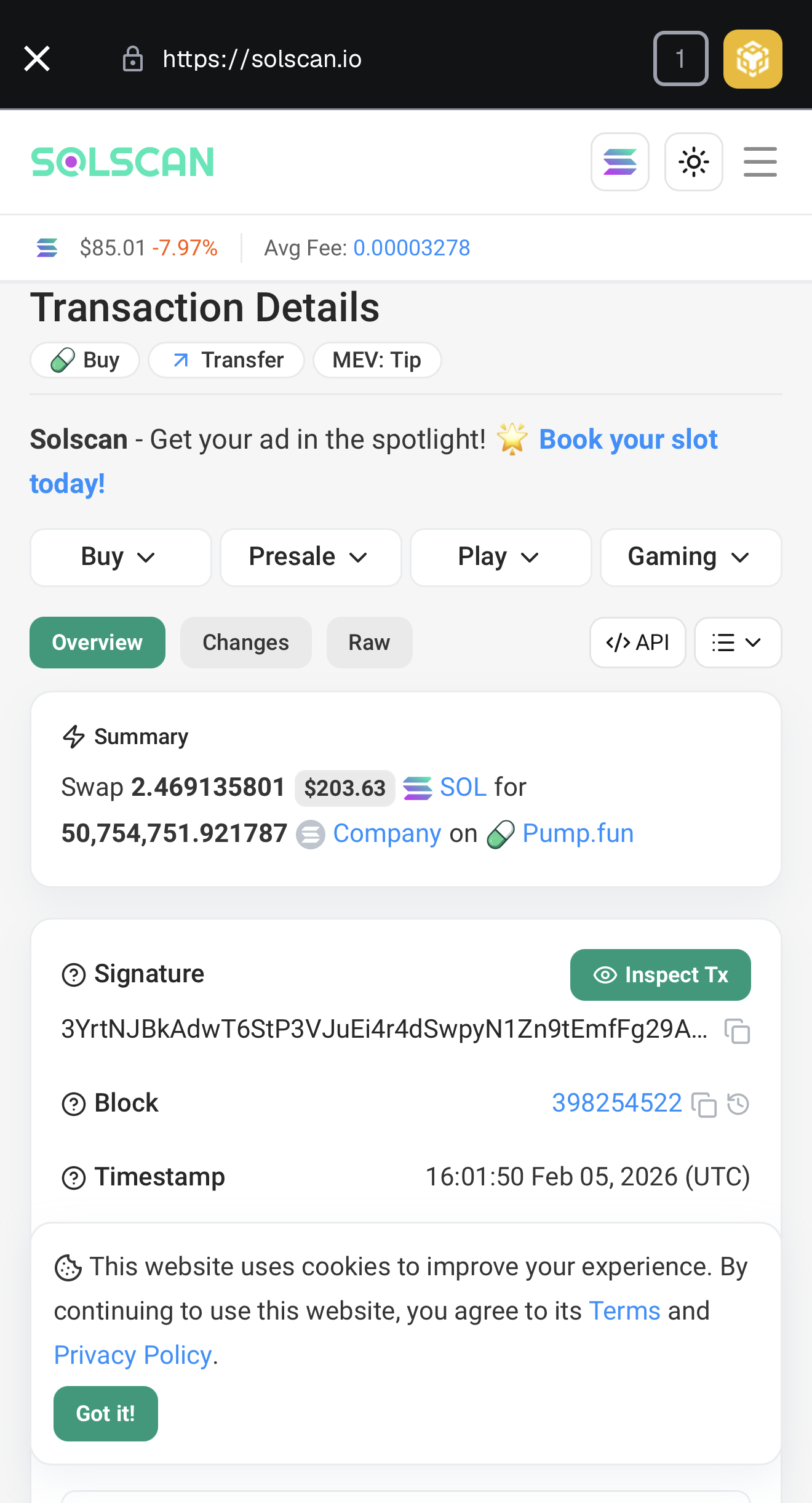The image size is (812, 1503).
Task: Switch to the Changes tab
Action: (x=245, y=643)
